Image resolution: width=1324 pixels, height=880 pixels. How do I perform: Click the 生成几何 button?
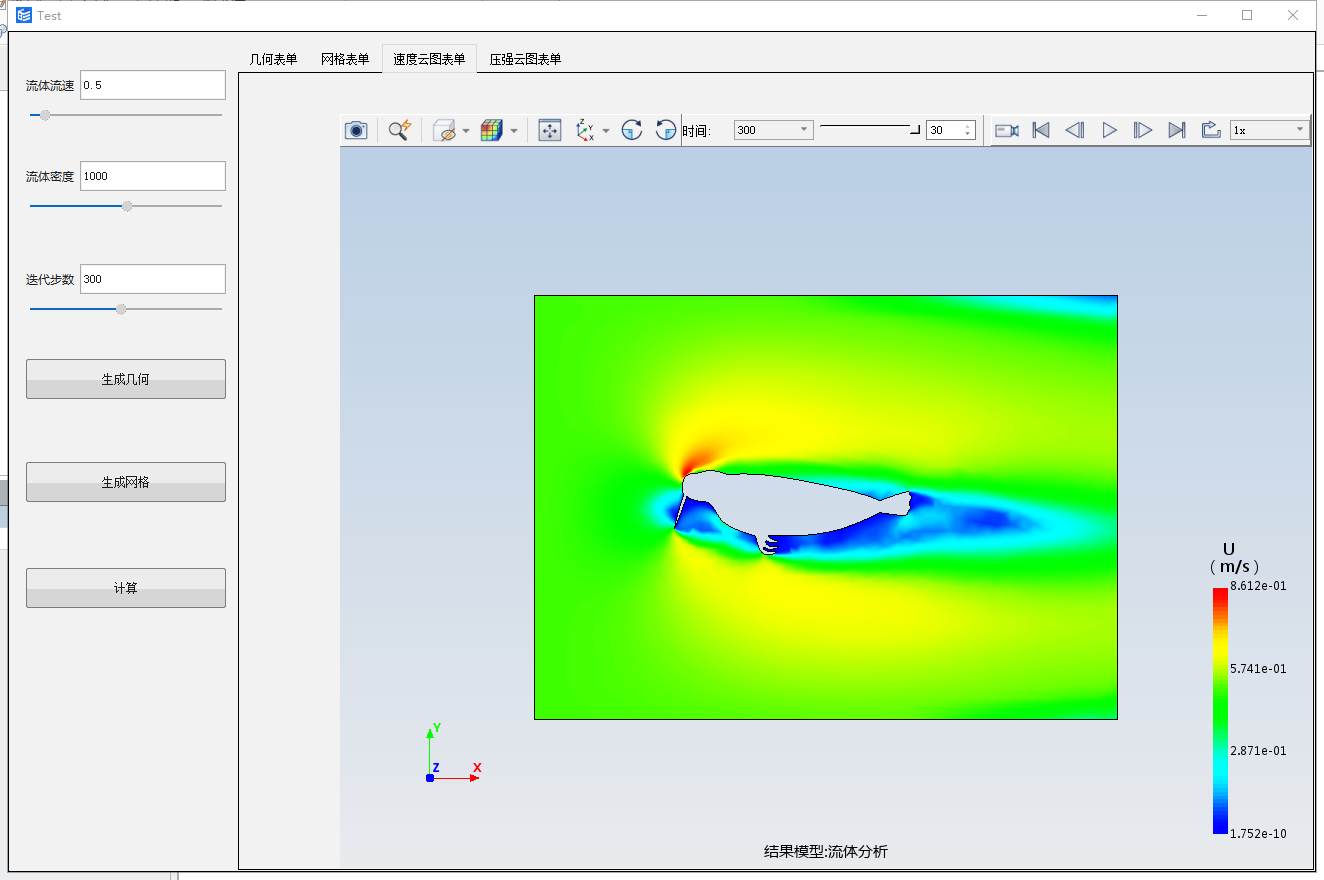(126, 379)
